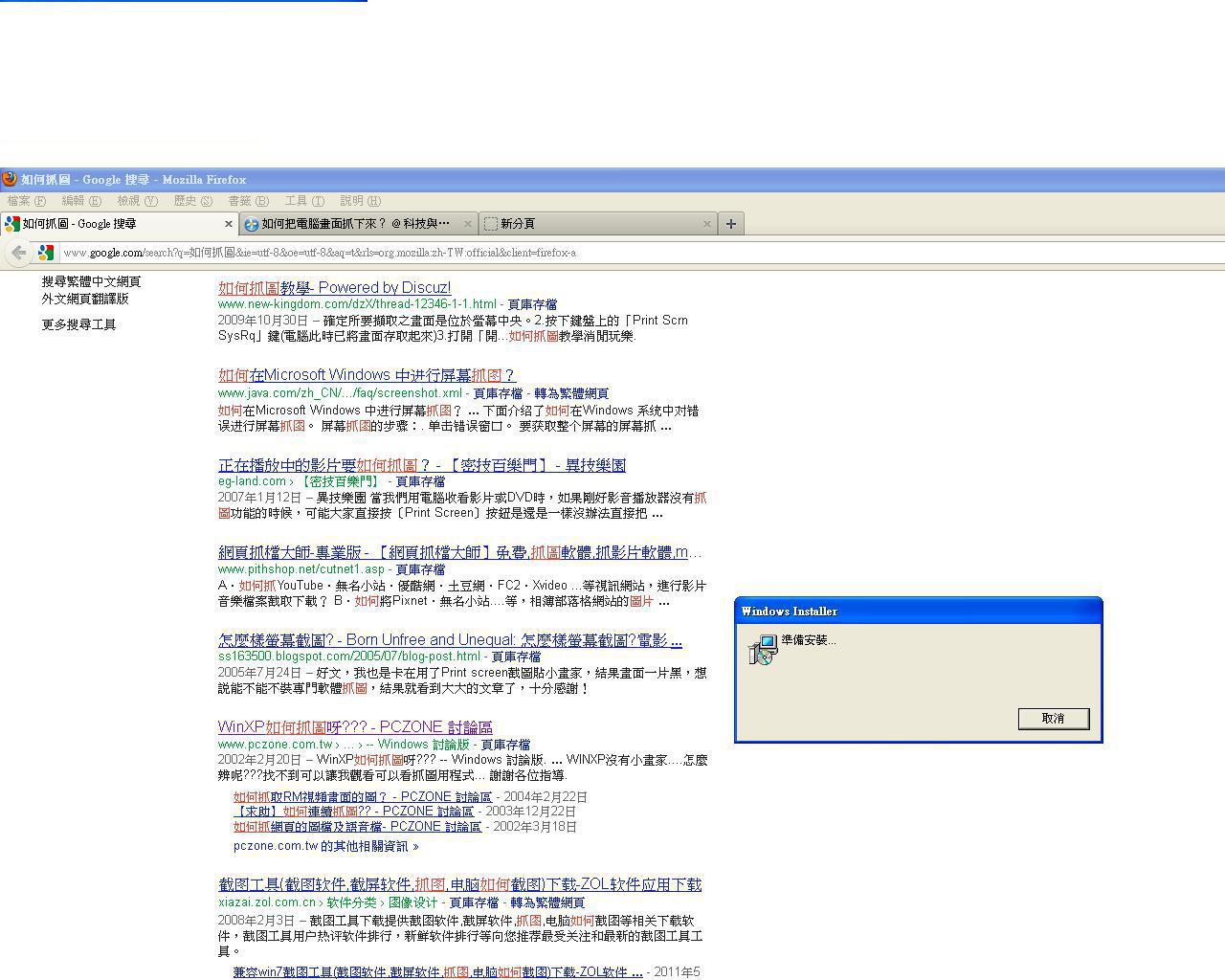
Task: Go back using the back arrow button
Action: (19, 253)
